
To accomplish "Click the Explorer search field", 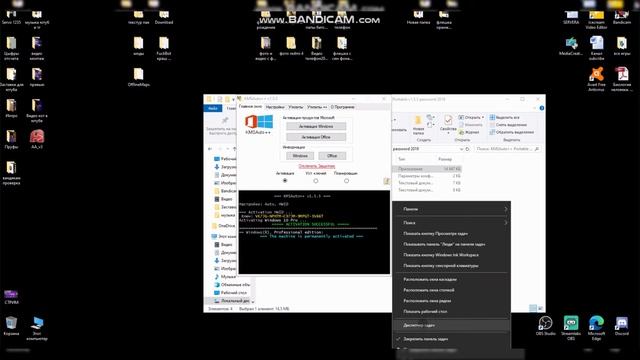I will 508,149.
